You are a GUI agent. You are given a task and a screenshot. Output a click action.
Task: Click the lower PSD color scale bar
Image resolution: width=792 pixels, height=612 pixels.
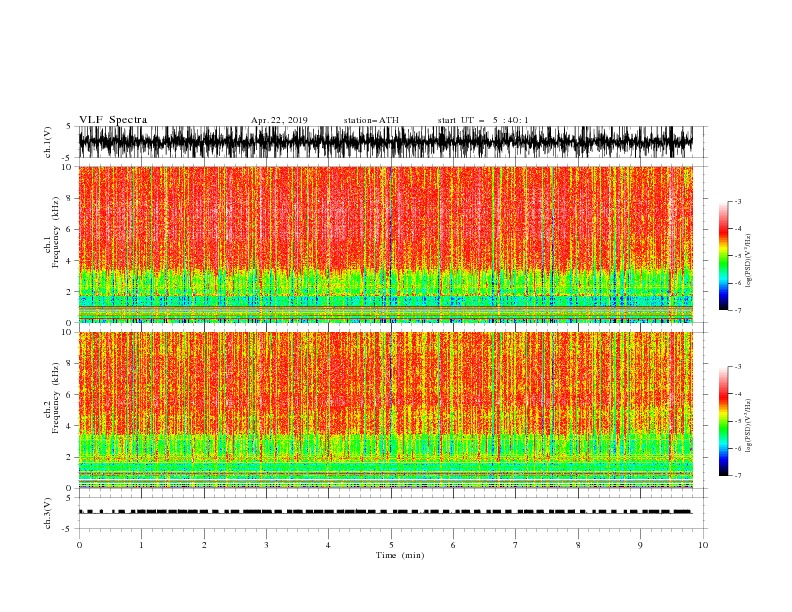click(723, 421)
